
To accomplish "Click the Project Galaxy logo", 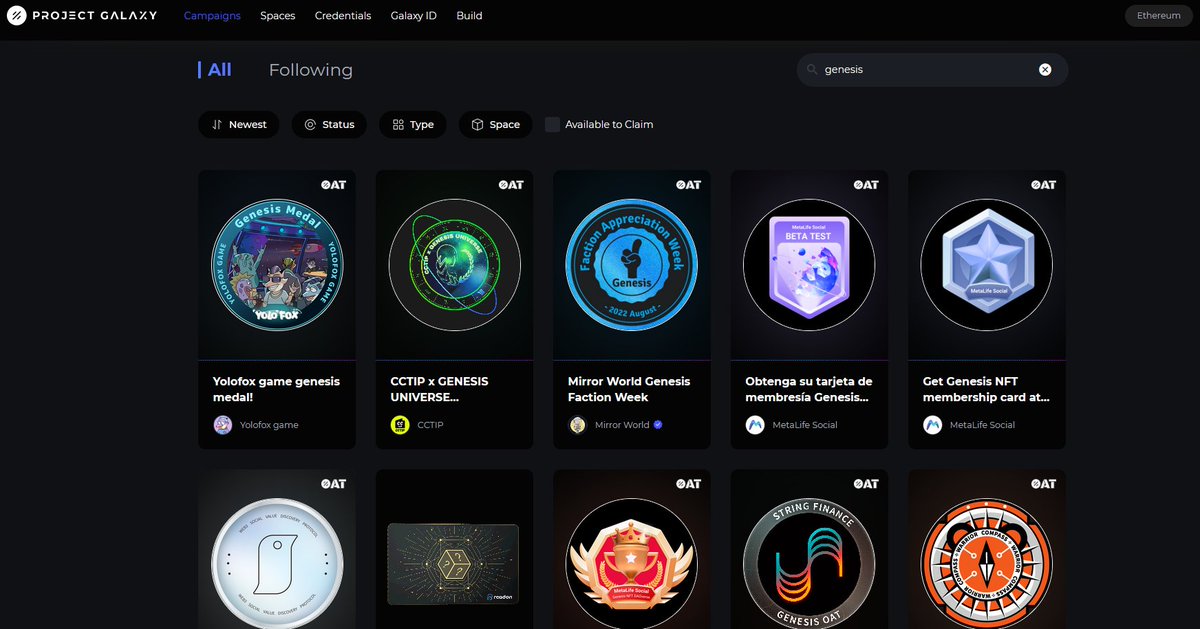I will click(x=82, y=16).
